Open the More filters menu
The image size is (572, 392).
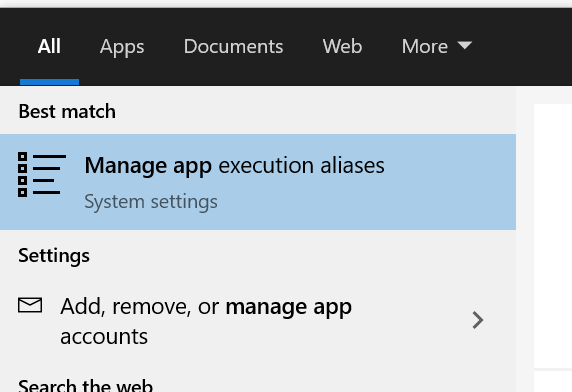pos(437,47)
